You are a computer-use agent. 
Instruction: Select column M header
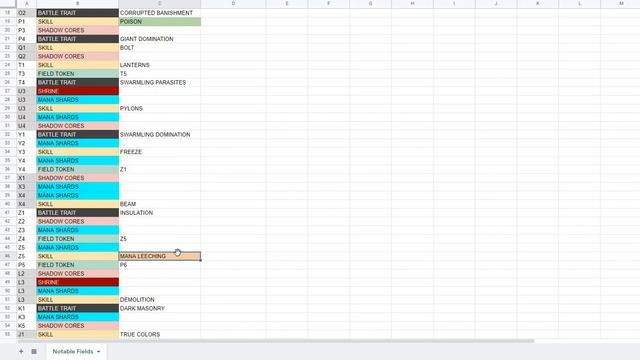(621, 4)
